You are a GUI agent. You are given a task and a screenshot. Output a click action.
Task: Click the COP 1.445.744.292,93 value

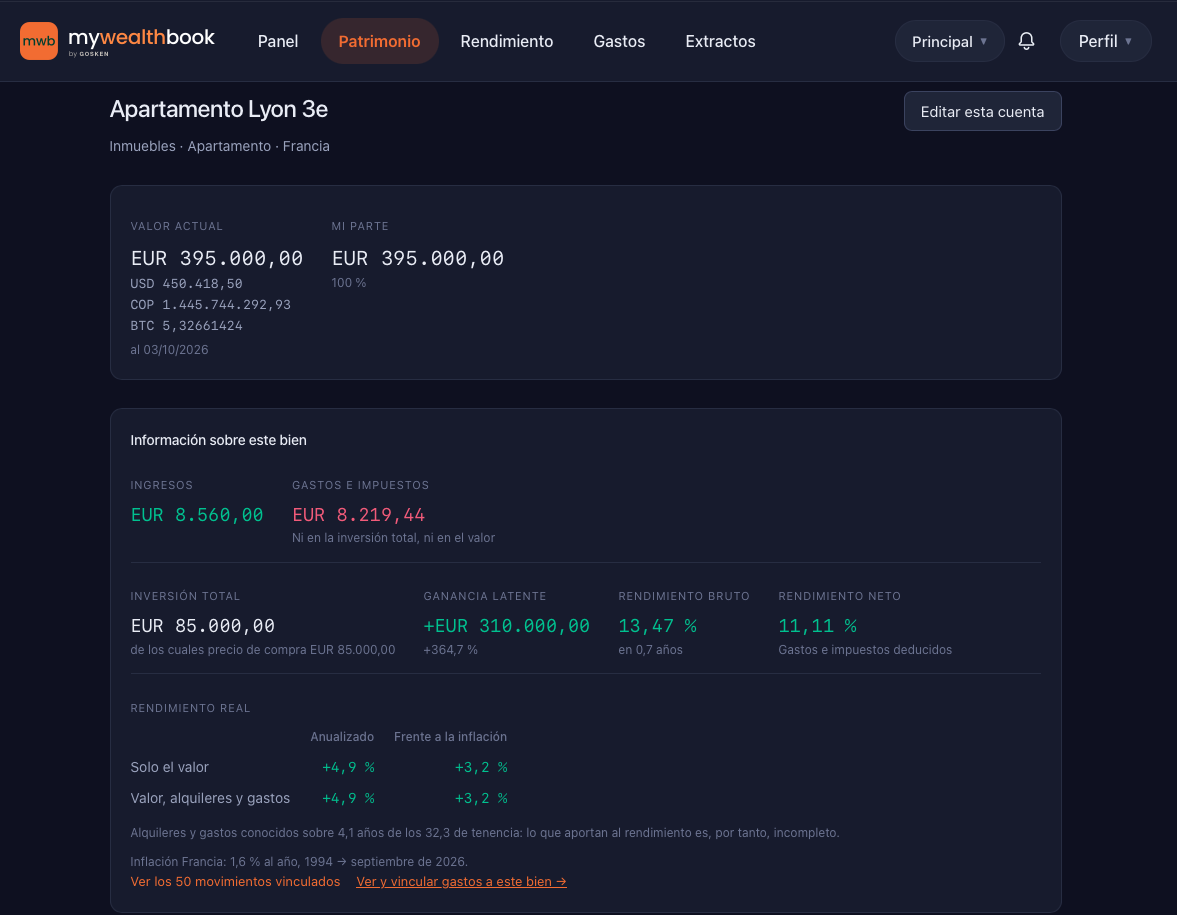point(210,305)
